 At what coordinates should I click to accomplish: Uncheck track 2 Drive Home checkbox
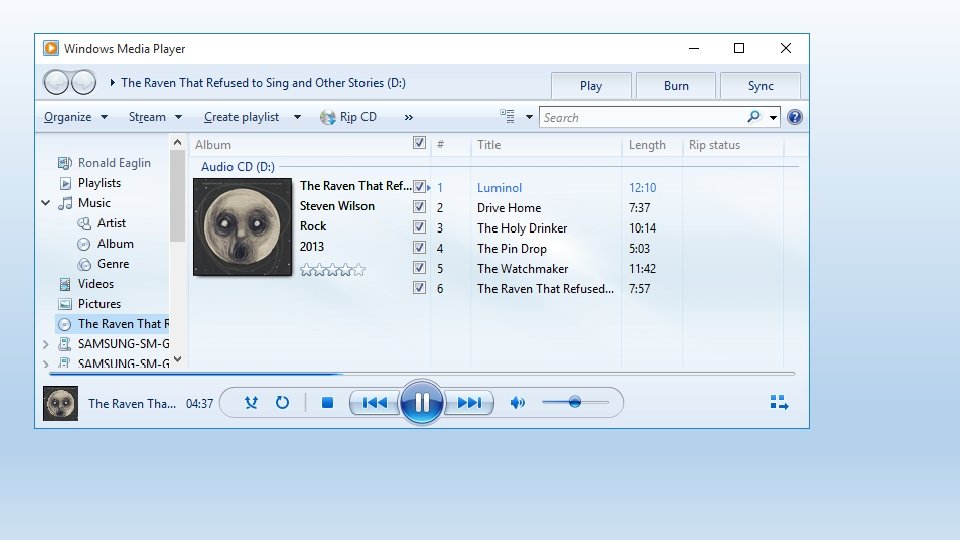419,206
